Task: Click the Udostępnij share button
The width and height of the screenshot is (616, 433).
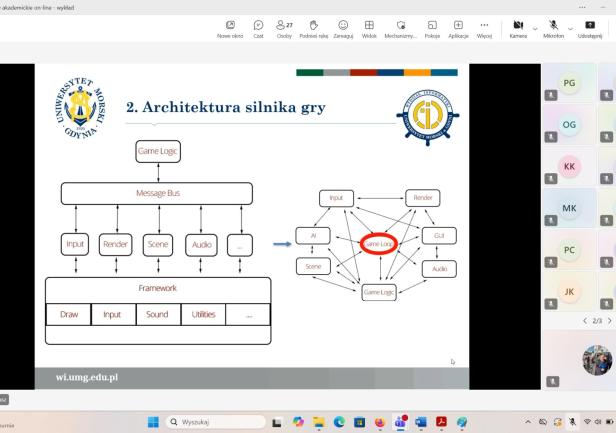Action: coord(589,28)
